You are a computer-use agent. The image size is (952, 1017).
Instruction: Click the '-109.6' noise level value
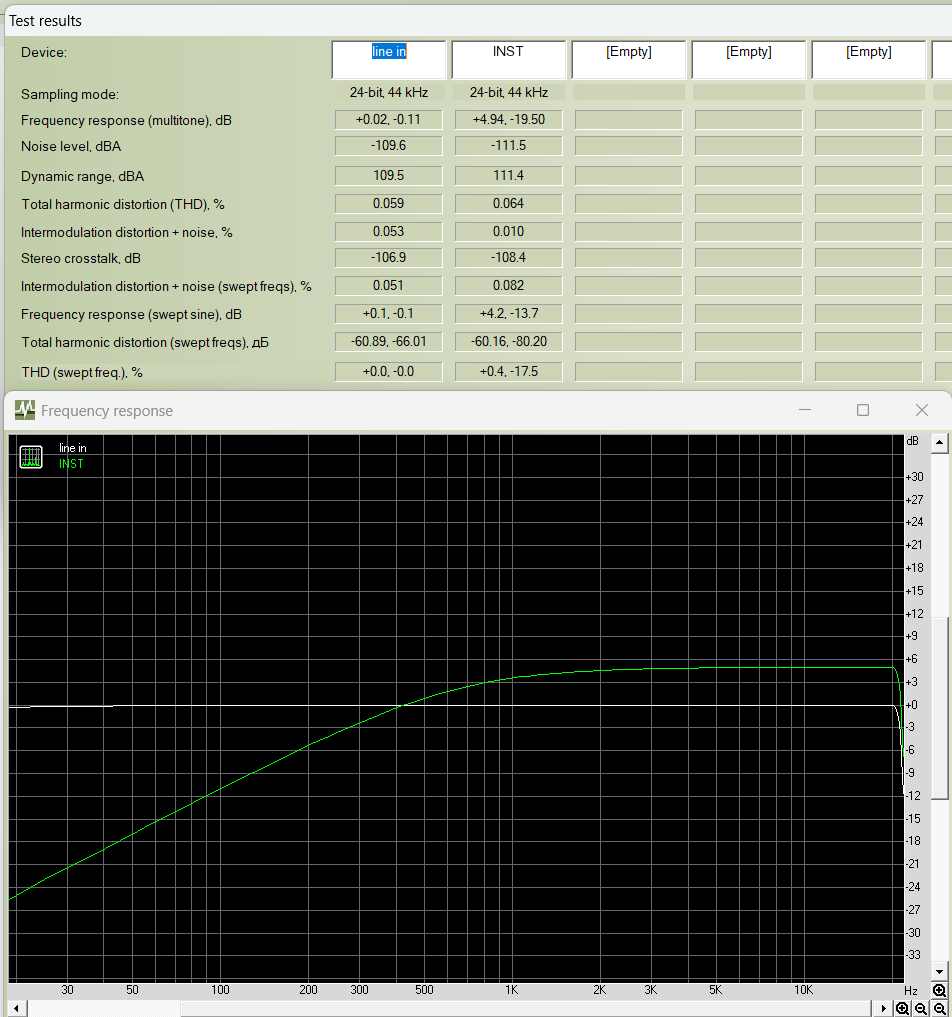[388, 145]
